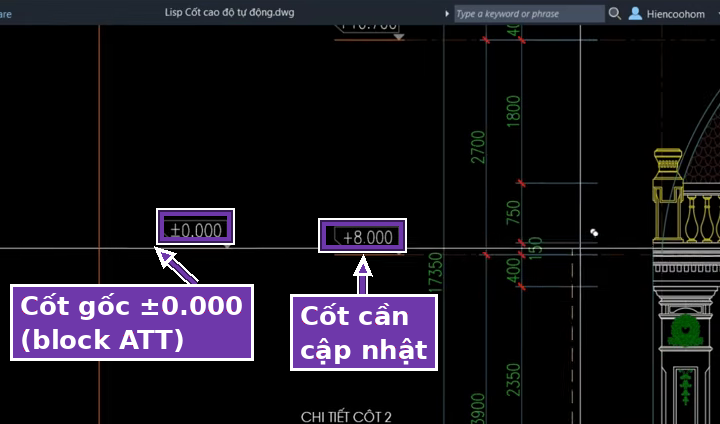Image resolution: width=720 pixels, height=424 pixels.
Task: Select the +8.000 elevation block text
Action: [368, 237]
